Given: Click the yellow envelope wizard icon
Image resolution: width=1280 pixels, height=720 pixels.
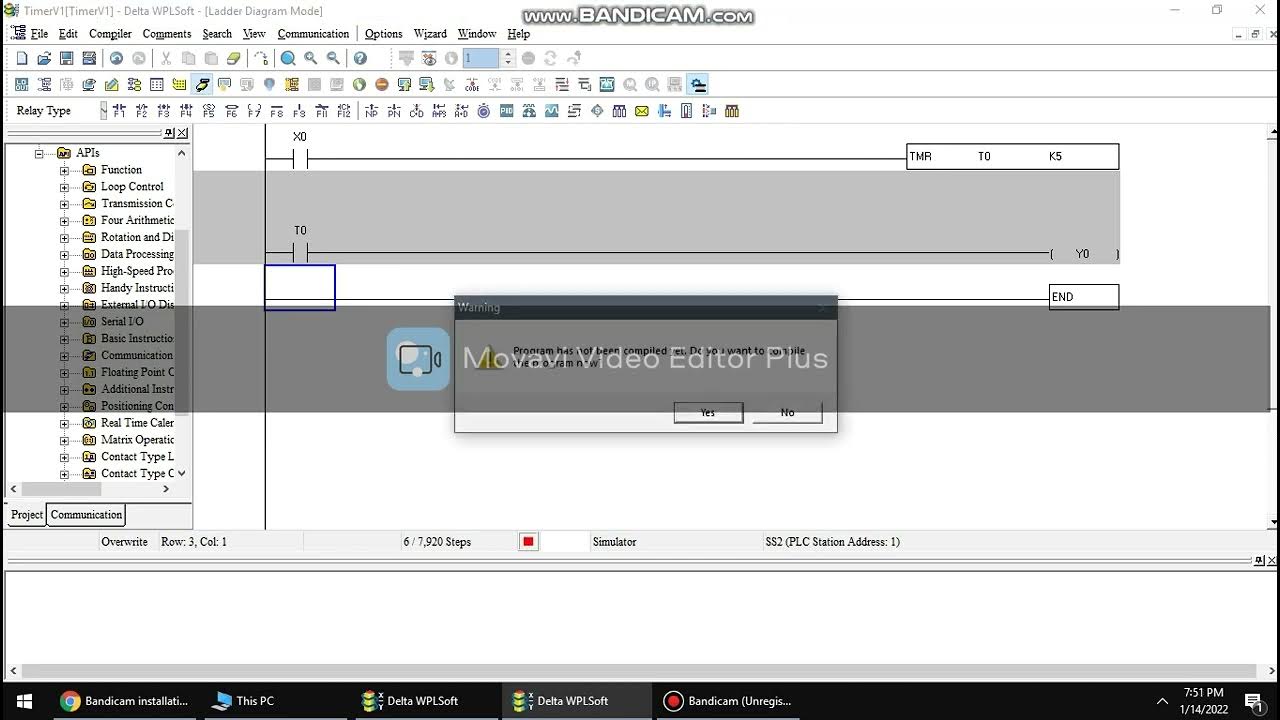Looking at the screenshot, I should 642,111.
